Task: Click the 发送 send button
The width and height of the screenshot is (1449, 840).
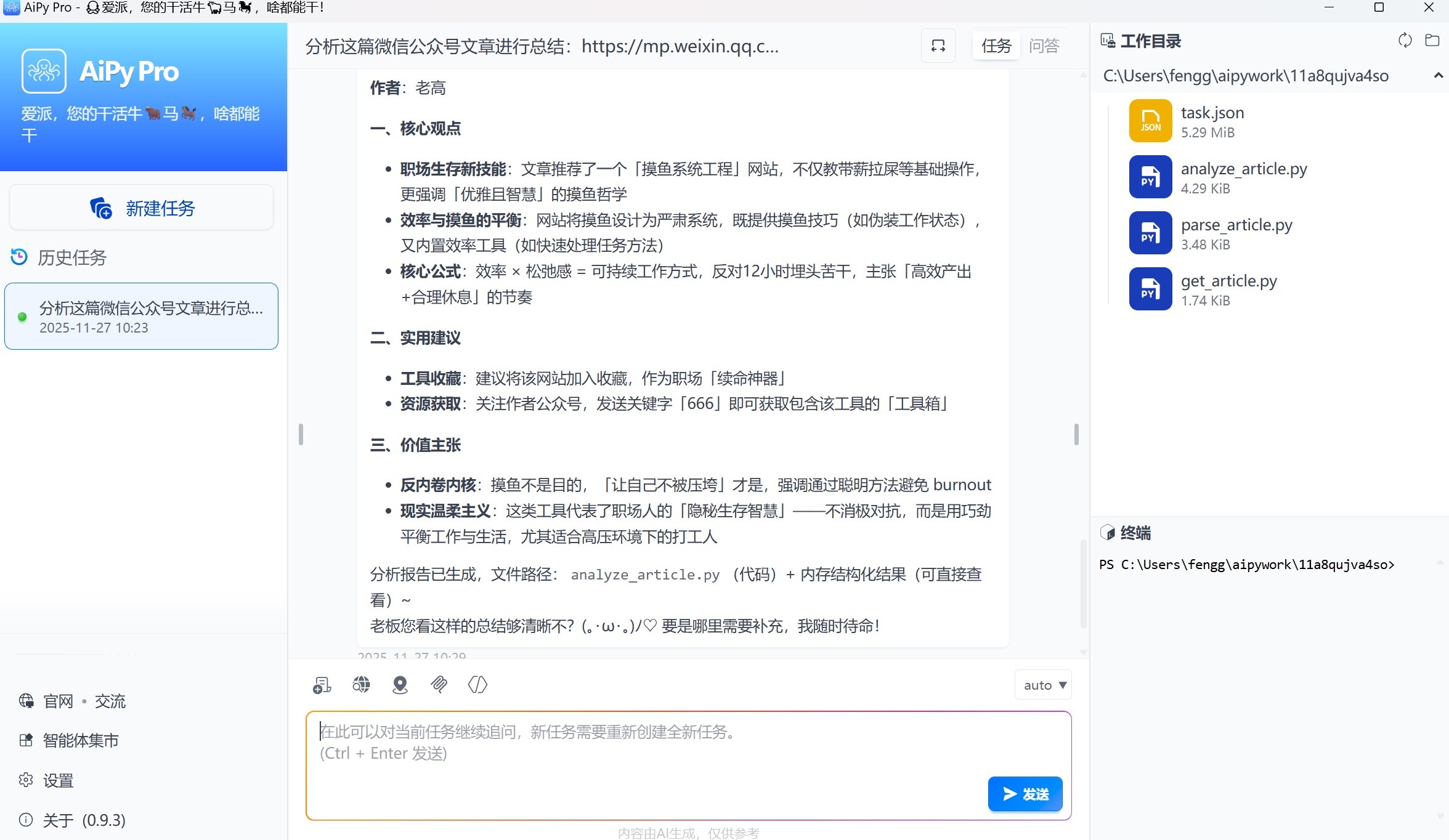Action: (x=1025, y=794)
